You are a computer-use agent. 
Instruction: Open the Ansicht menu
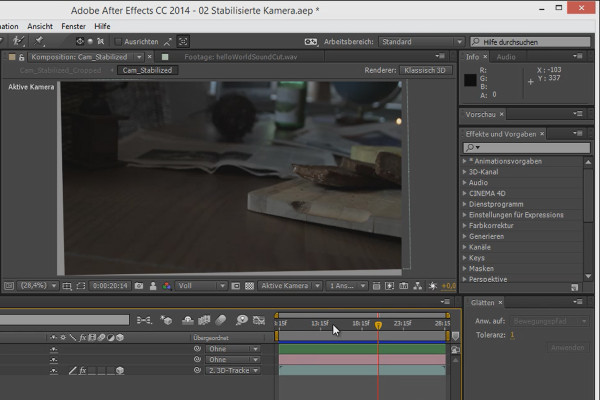tap(40, 26)
